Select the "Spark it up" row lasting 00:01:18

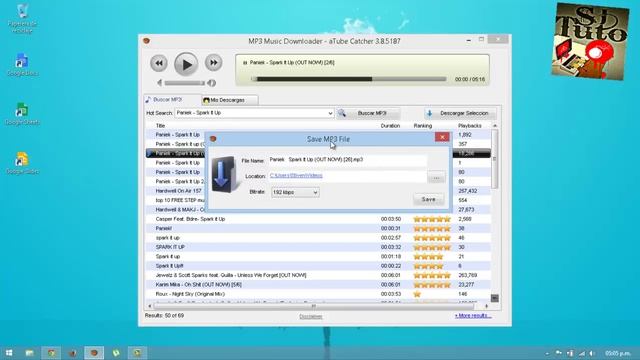point(318,257)
